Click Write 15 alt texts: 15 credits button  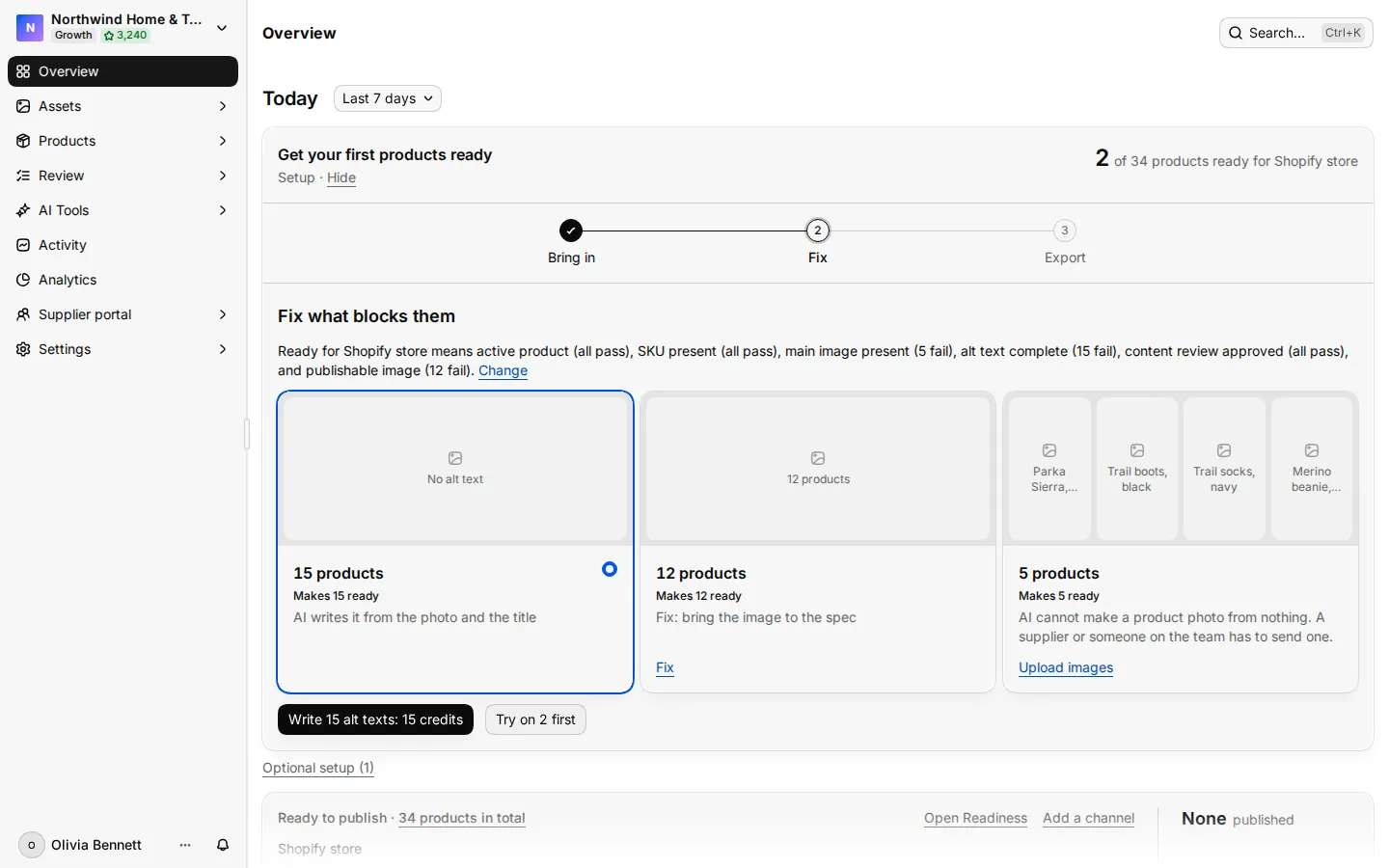pyautogui.click(x=375, y=719)
